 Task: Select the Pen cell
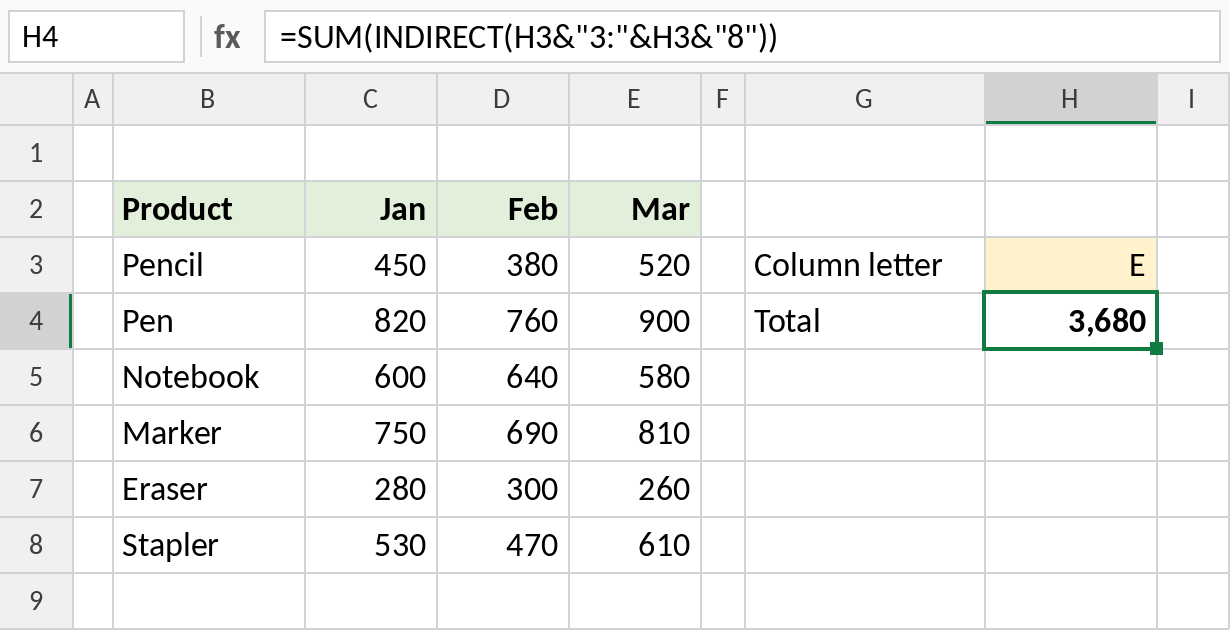[x=209, y=321]
